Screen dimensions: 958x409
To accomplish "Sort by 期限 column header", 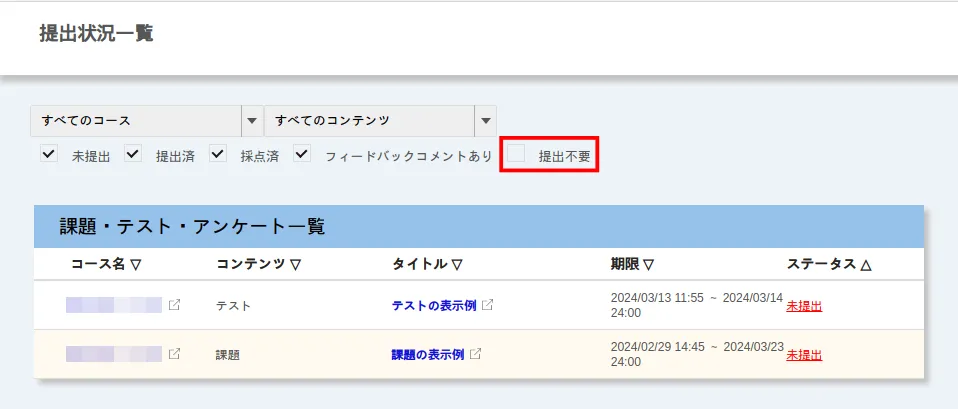I will point(632,264).
